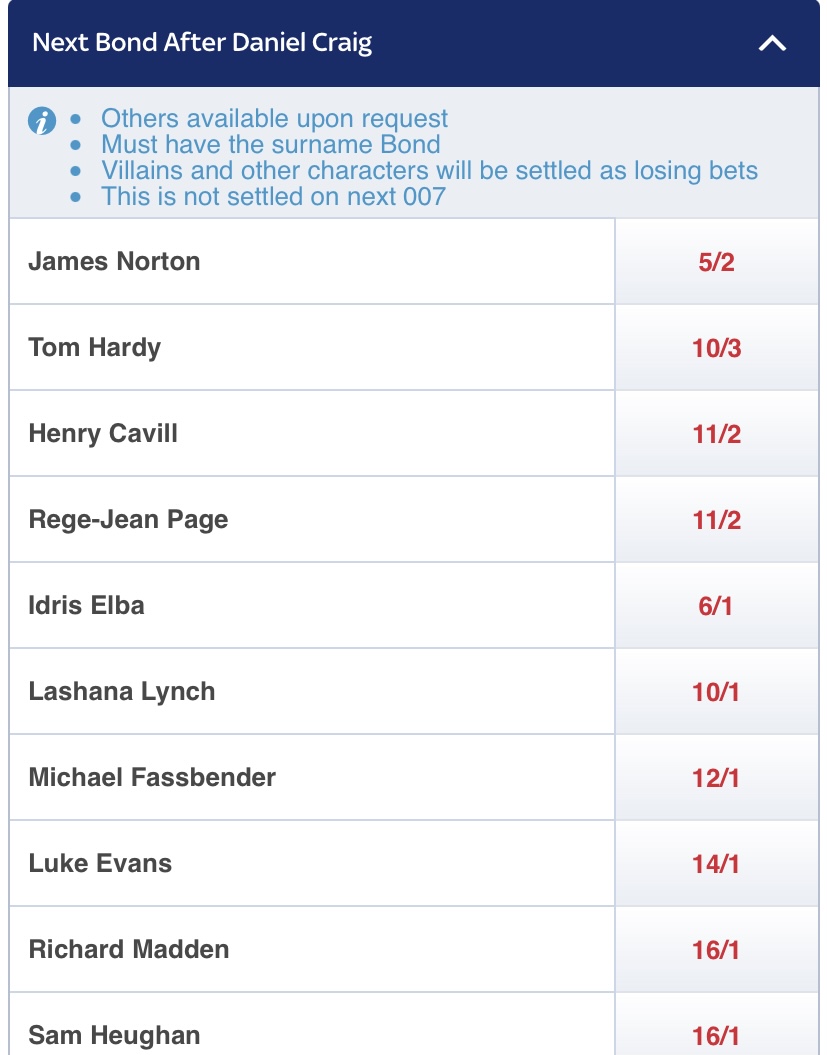Click the blue info icon
This screenshot has height=1055, width=827.
(42, 122)
